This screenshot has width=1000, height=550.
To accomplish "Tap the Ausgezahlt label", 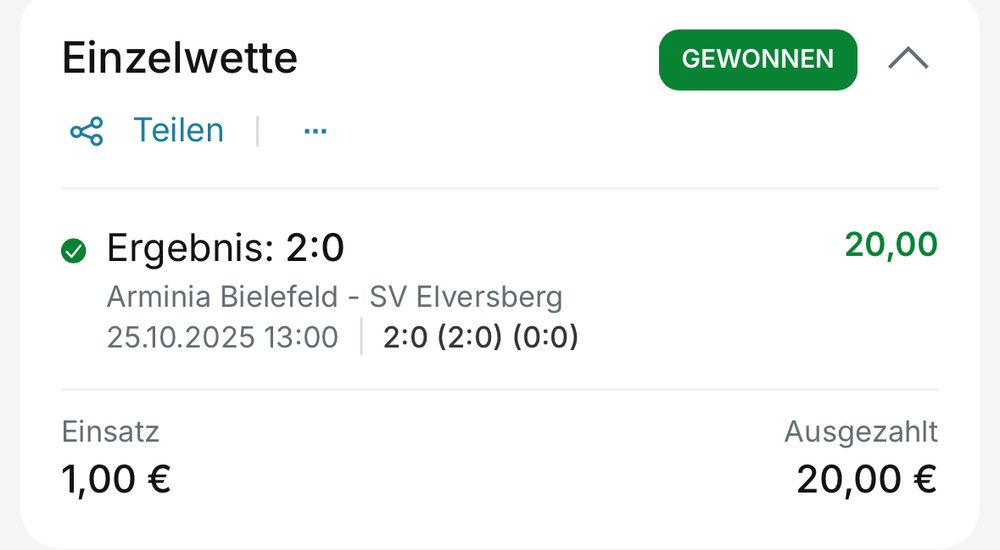I will [861, 432].
